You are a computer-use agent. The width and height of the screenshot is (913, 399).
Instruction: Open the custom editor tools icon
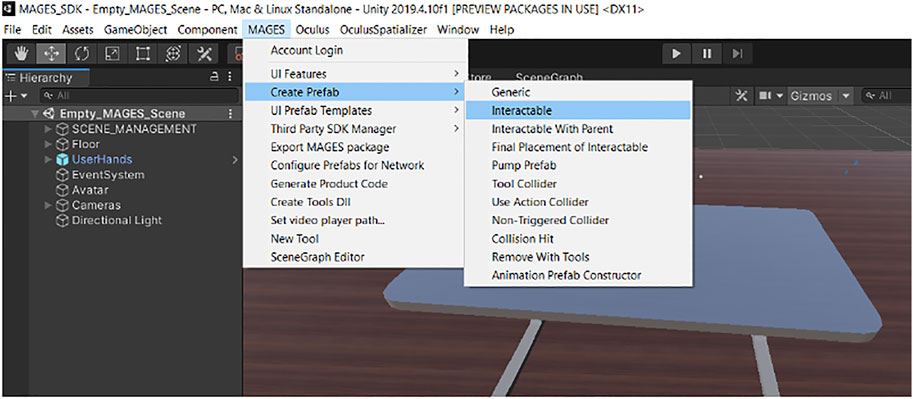204,54
